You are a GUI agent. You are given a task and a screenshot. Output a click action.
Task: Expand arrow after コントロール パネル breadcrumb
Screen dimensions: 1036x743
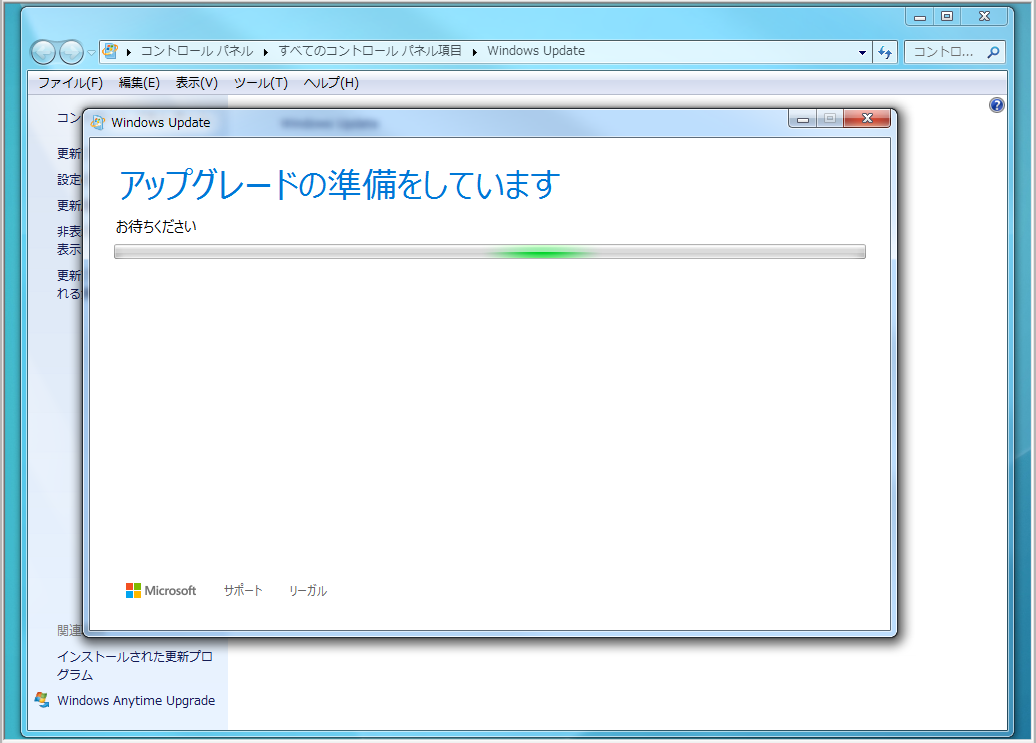(266, 52)
